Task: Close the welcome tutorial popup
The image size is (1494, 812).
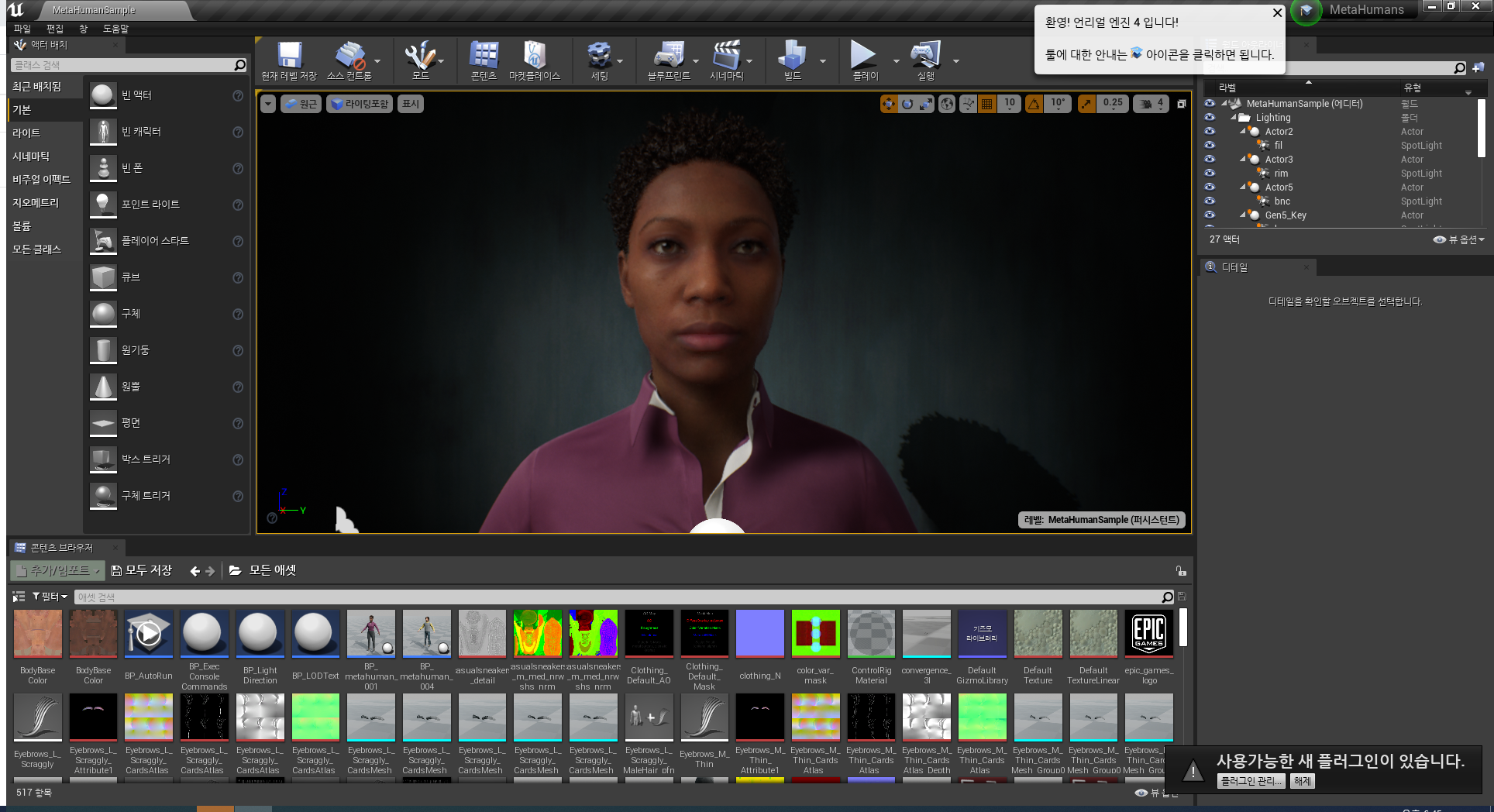Action: pyautogui.click(x=1276, y=12)
